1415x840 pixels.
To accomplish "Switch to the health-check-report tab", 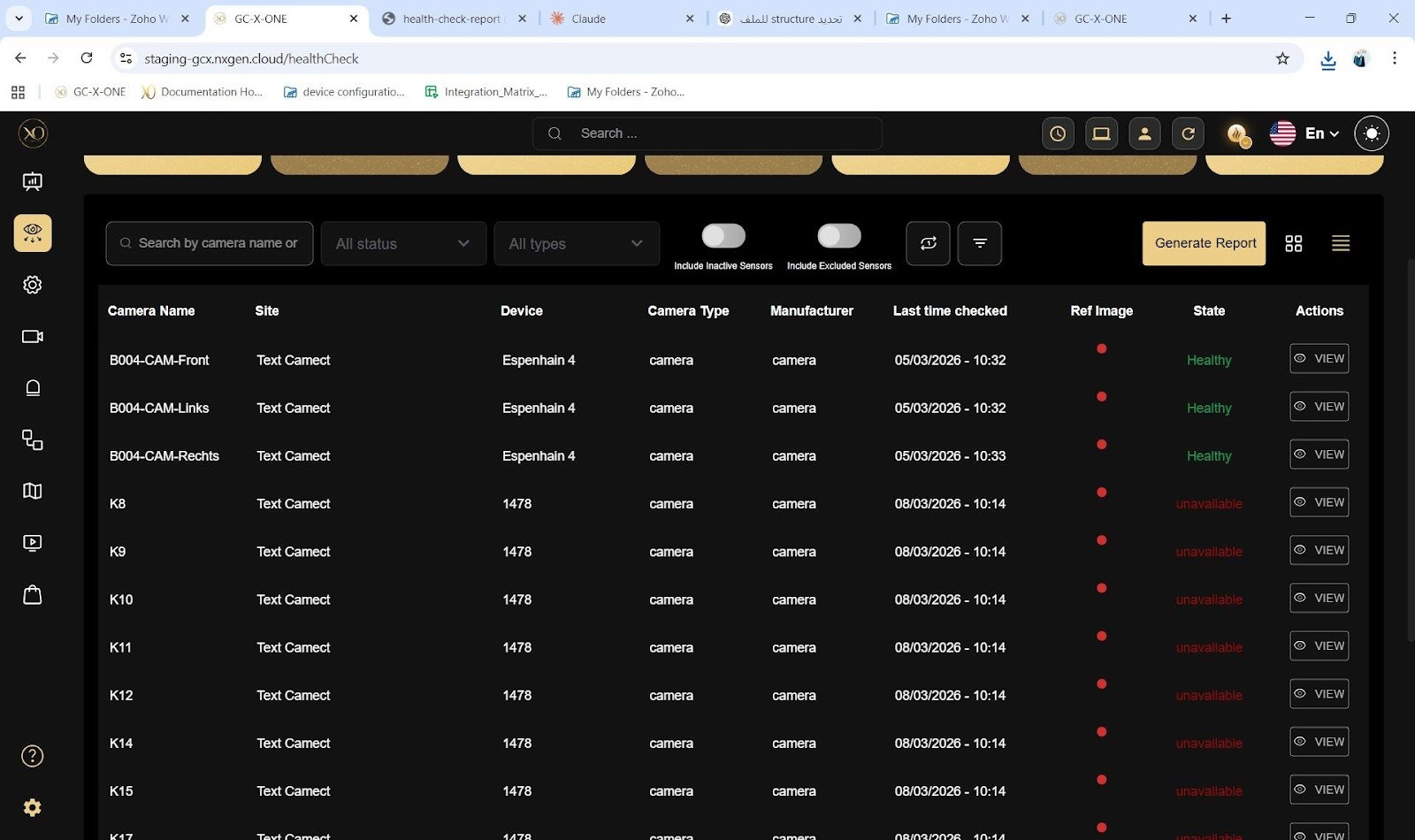I will tap(451, 19).
